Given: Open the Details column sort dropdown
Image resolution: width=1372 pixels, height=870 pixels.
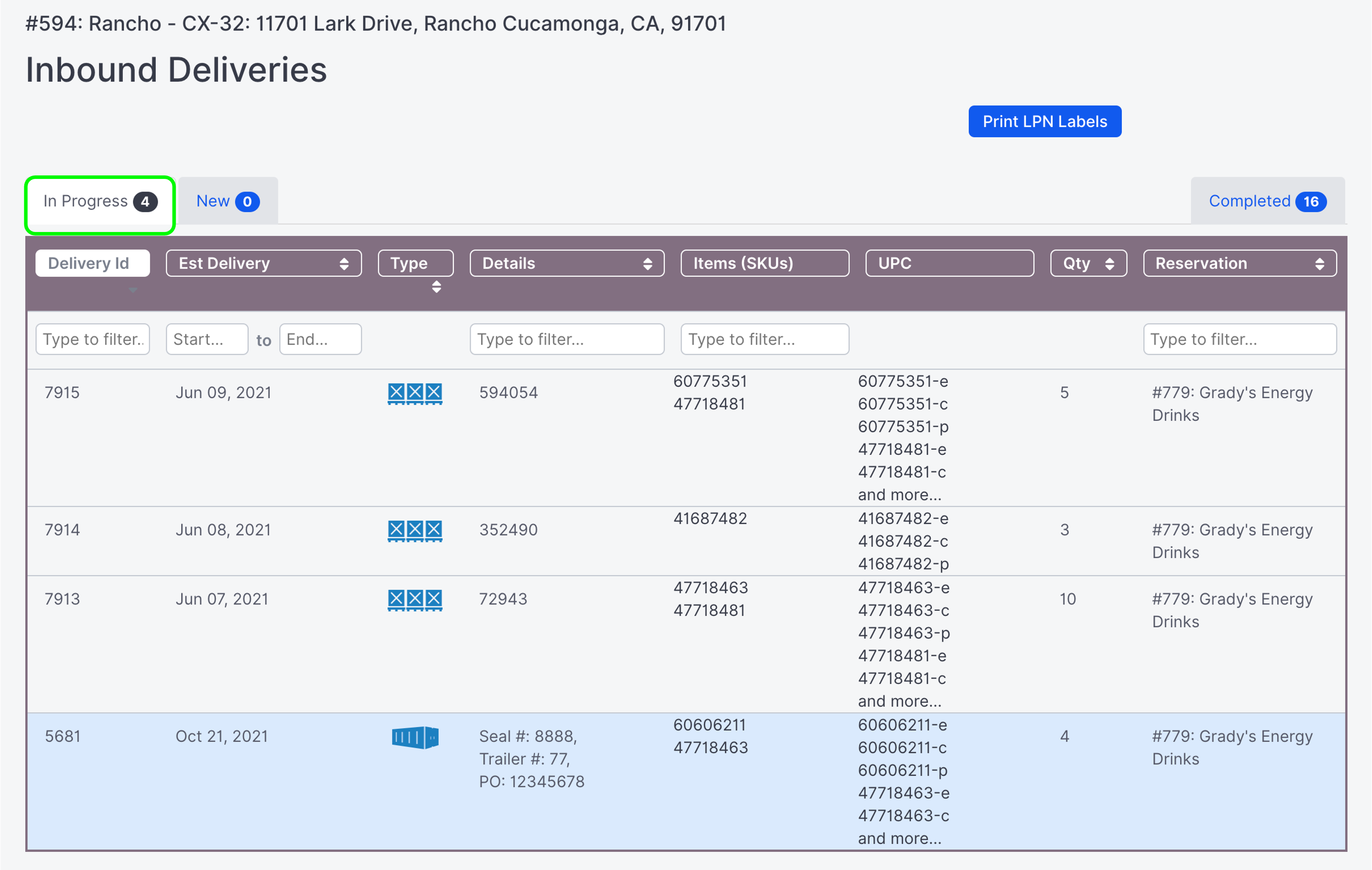Looking at the screenshot, I should [x=648, y=263].
